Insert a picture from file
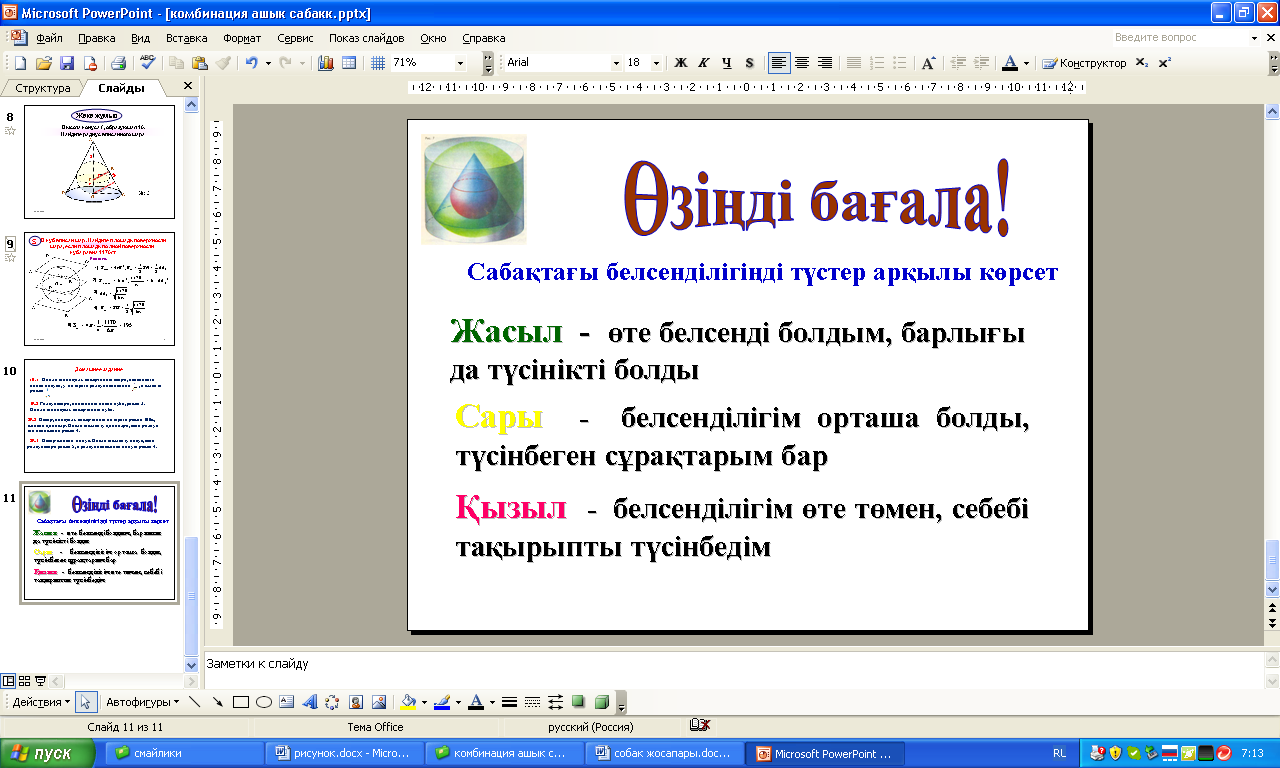Screen dimensions: 1280x768 point(378,702)
